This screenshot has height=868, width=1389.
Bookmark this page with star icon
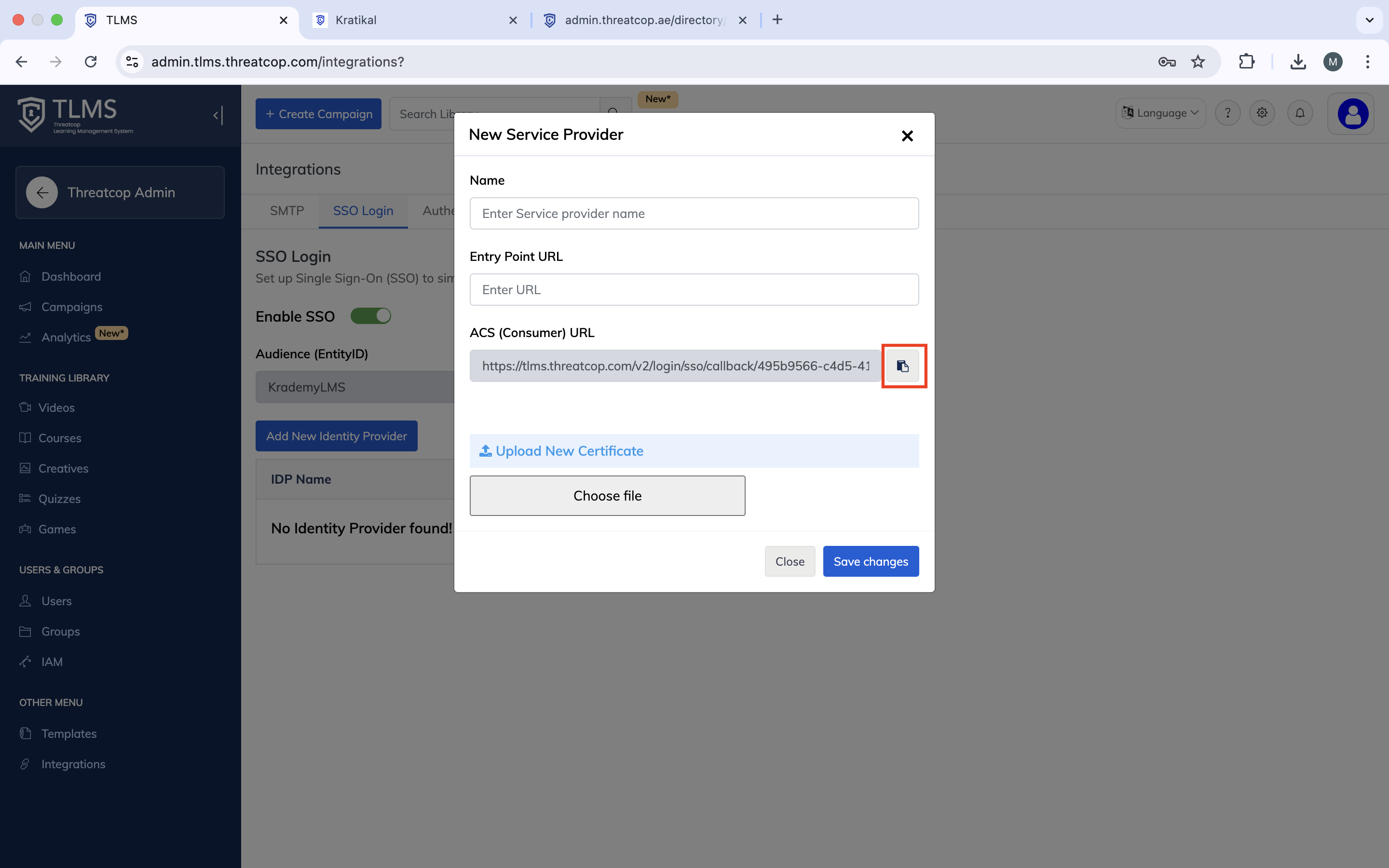click(1198, 61)
